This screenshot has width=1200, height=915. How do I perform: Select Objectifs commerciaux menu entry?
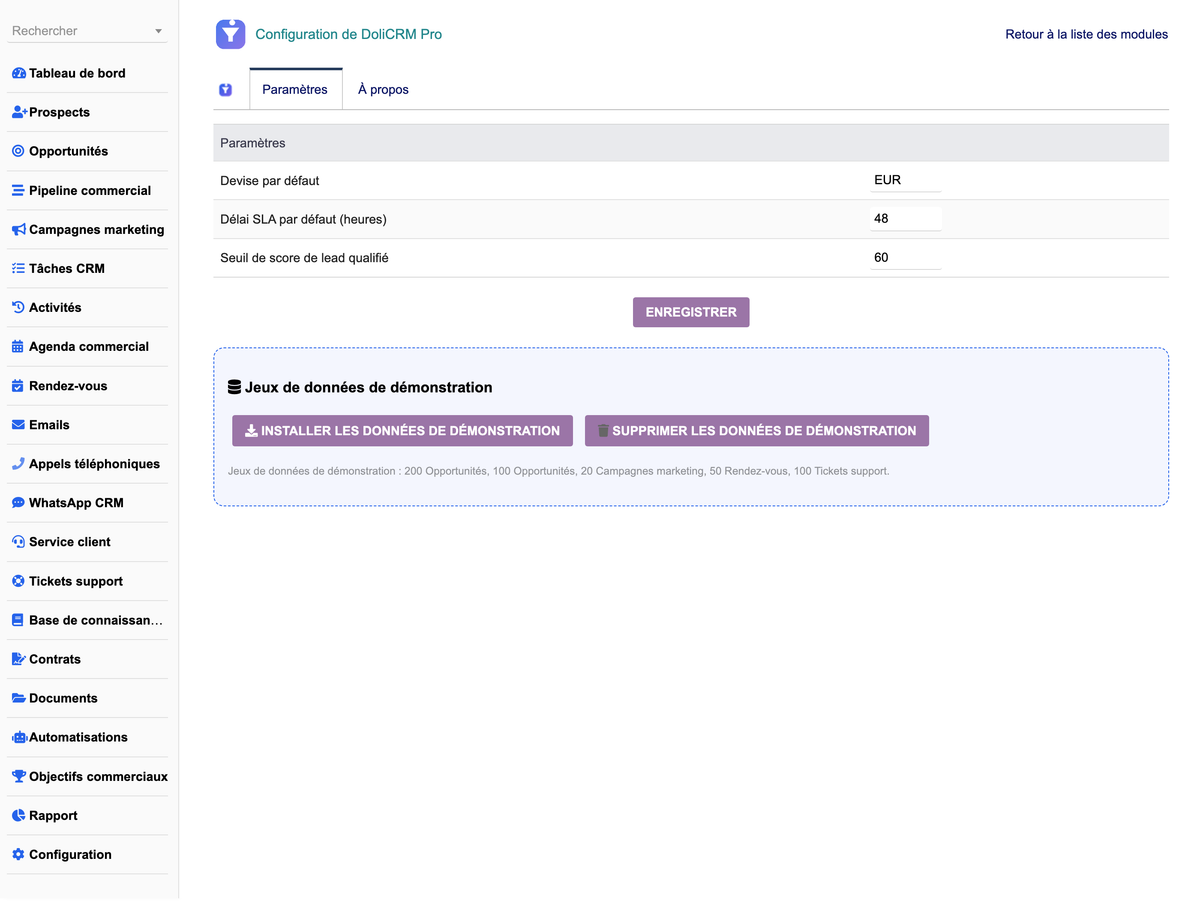(x=98, y=776)
